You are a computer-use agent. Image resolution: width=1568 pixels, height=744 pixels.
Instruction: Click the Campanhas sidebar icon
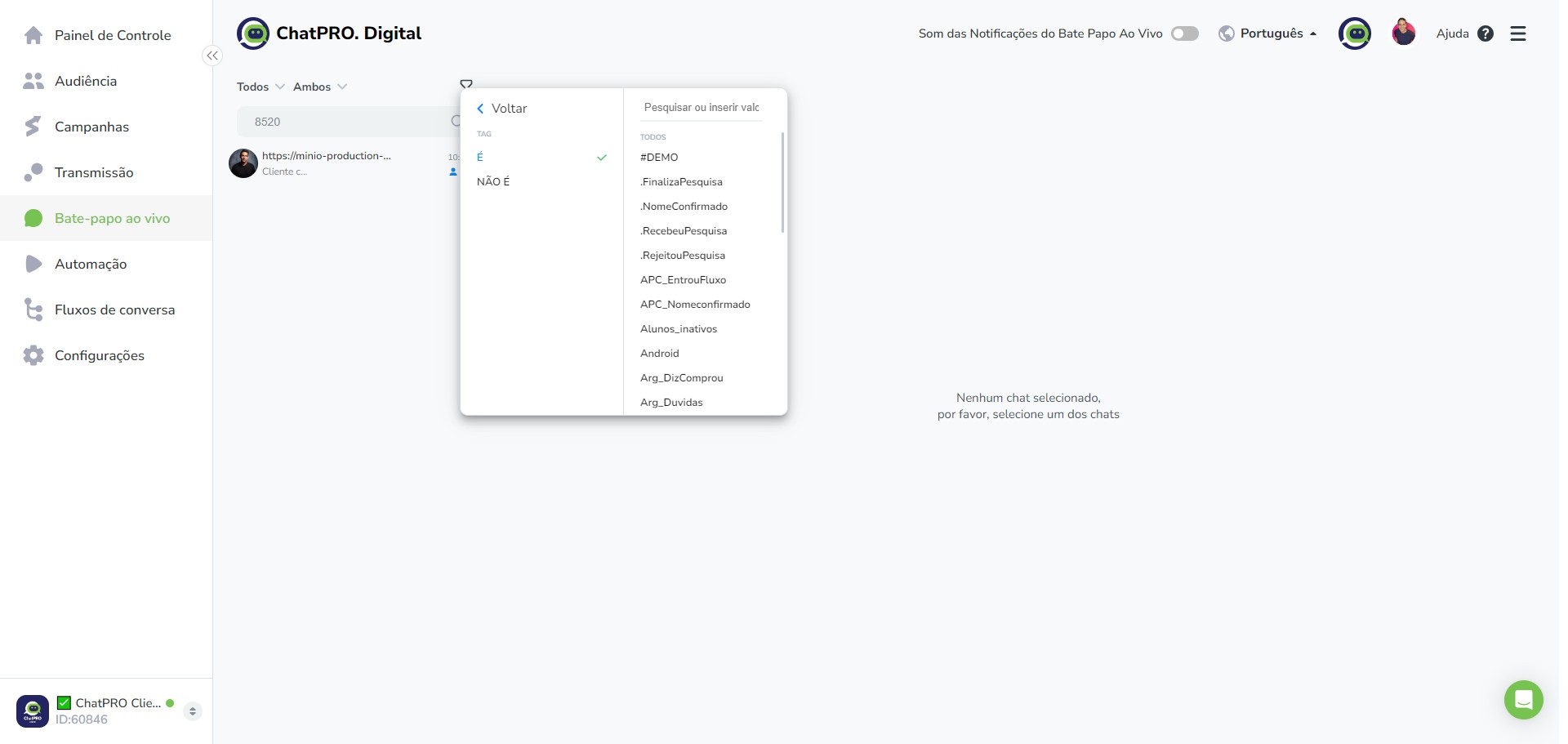(33, 127)
